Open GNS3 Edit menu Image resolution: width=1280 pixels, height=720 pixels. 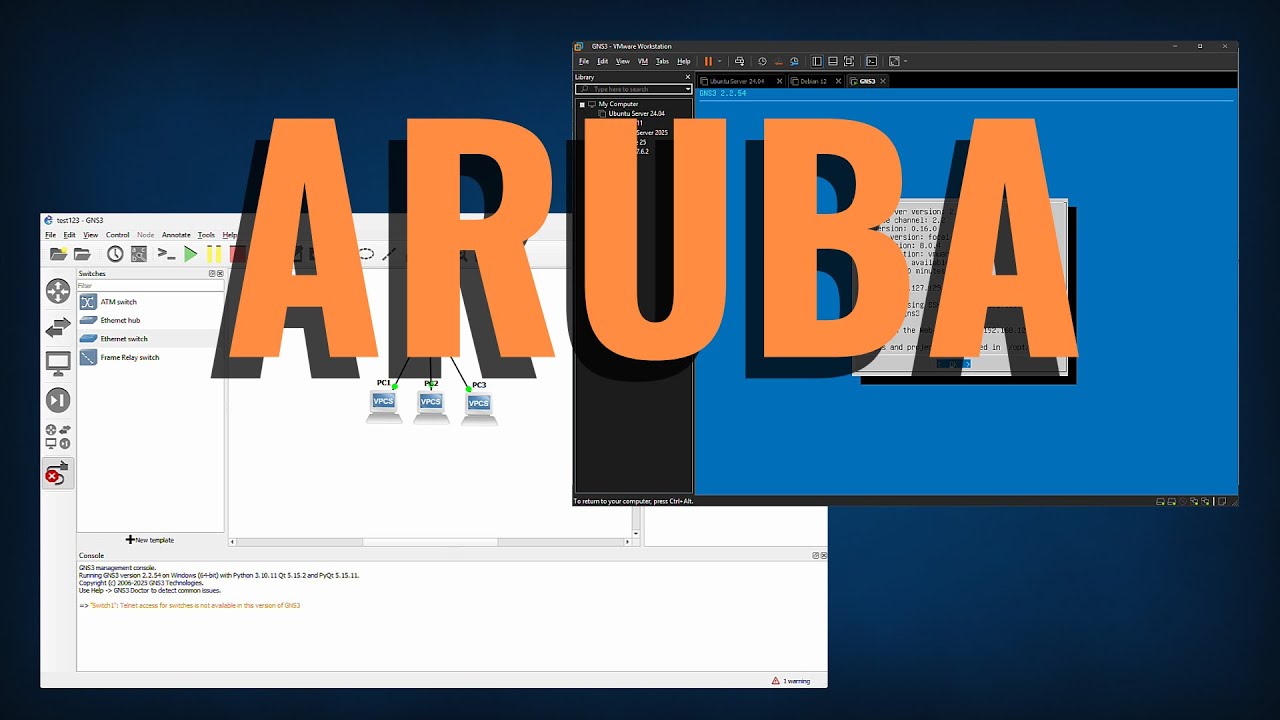pyautogui.click(x=69, y=235)
